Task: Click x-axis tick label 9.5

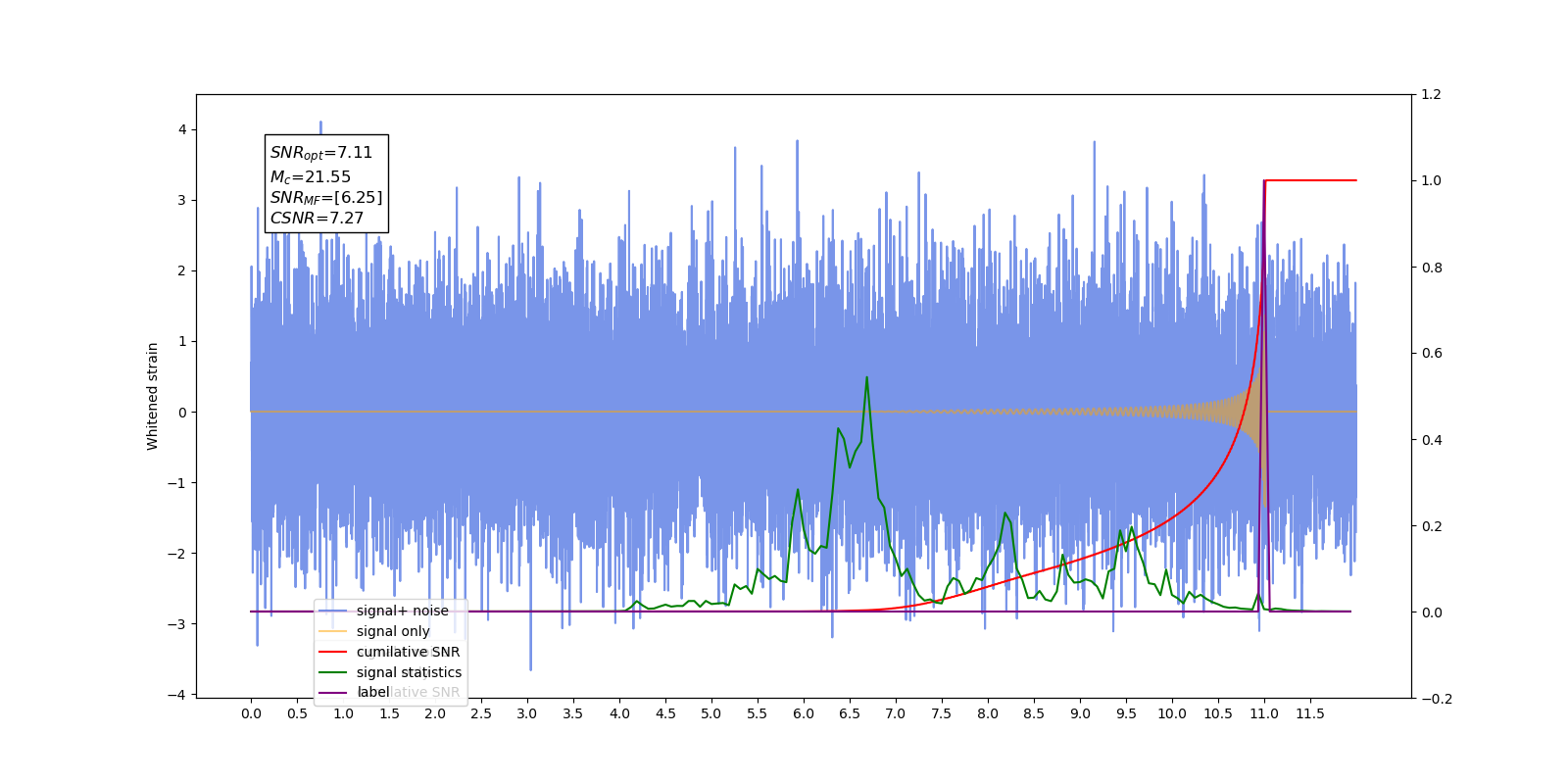Action: (x=1126, y=714)
